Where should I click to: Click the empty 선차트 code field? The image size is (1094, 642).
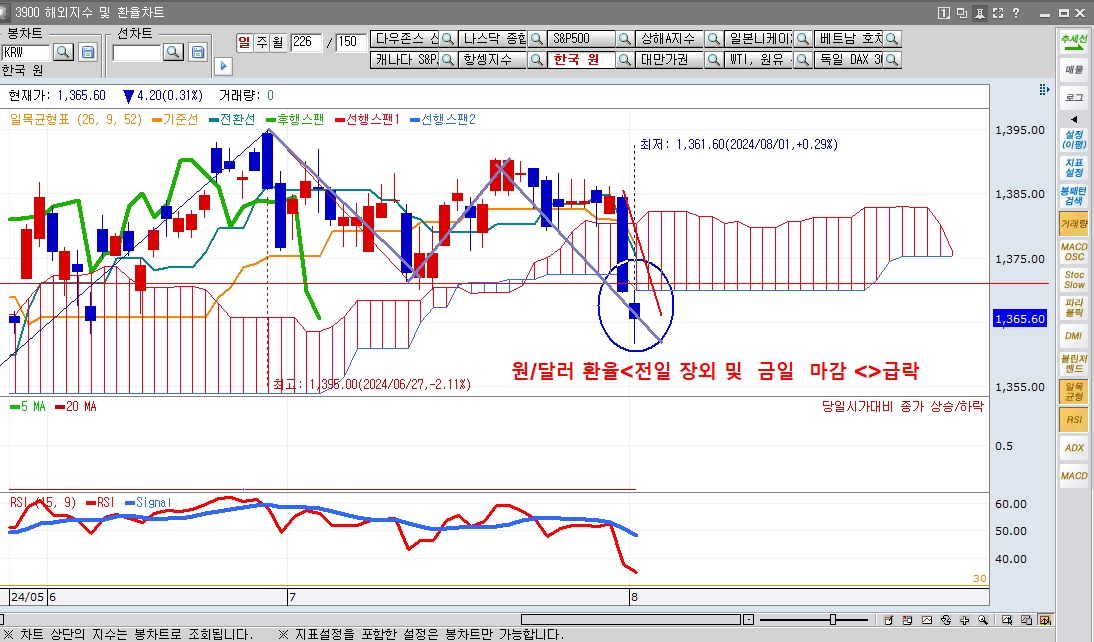(x=137, y=52)
